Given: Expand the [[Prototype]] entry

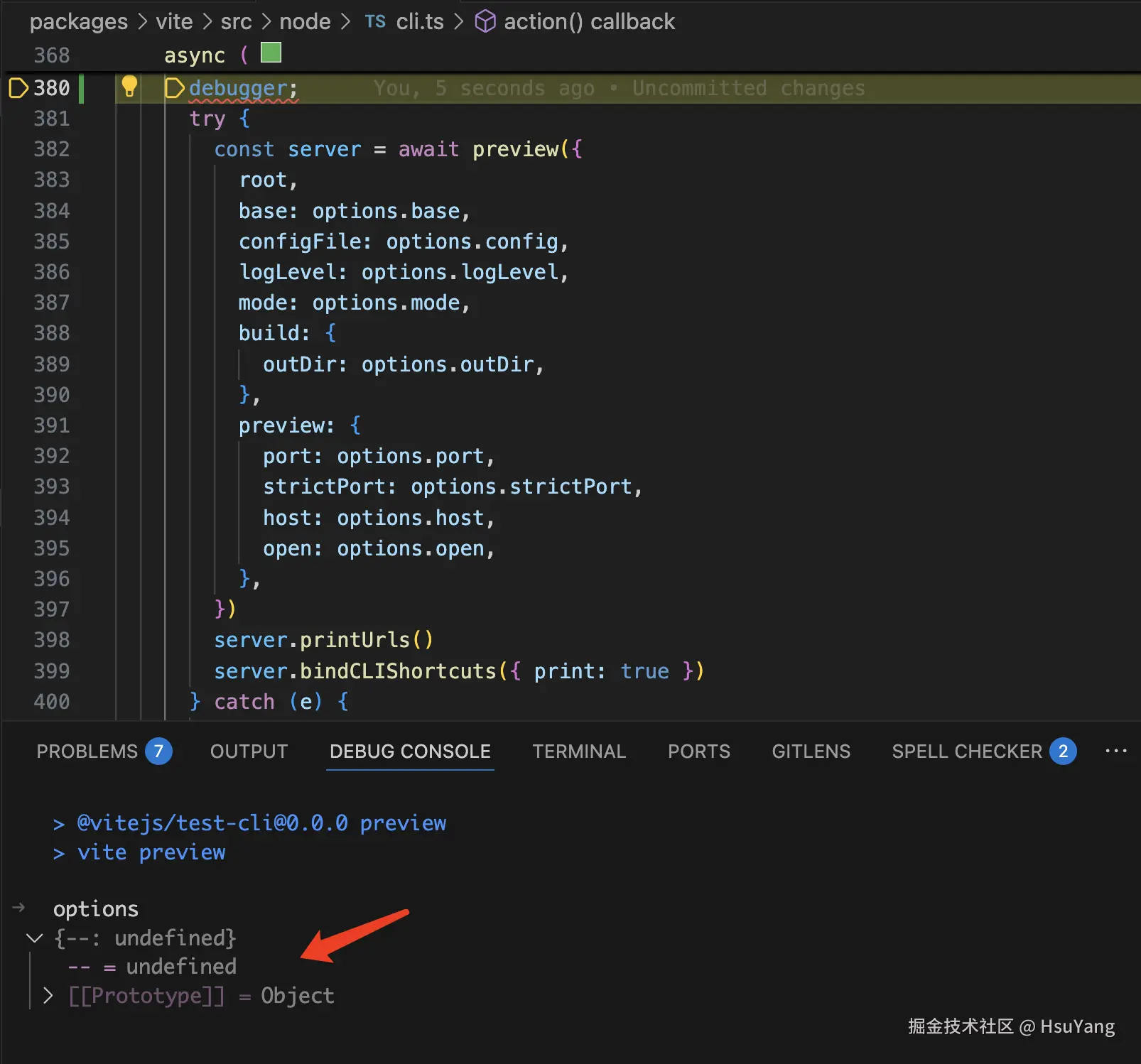Looking at the screenshot, I should 48,996.
